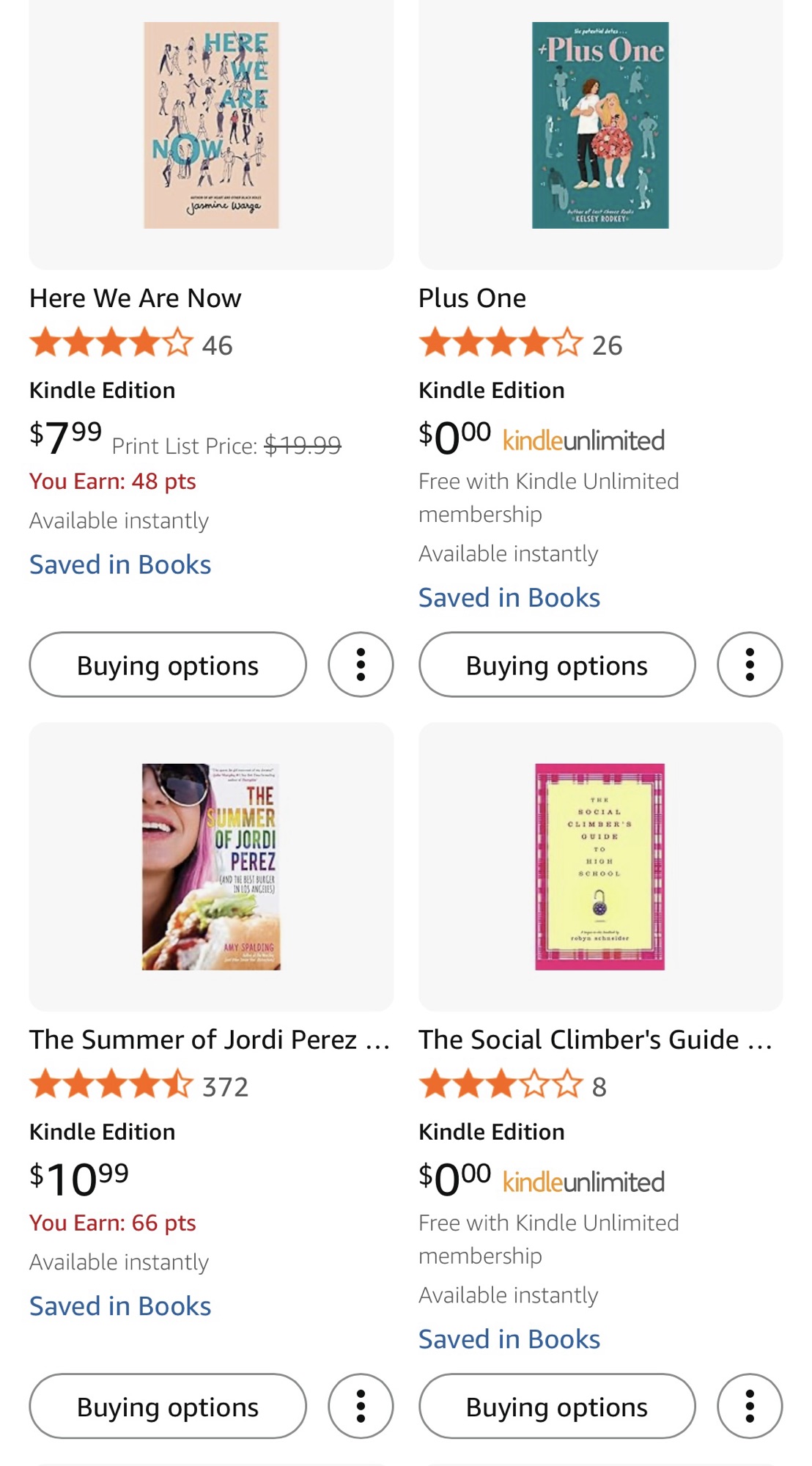Image resolution: width=812 pixels, height=1466 pixels.
Task: Open three-dot menu for Social Climber's Guide
Action: click(750, 1406)
